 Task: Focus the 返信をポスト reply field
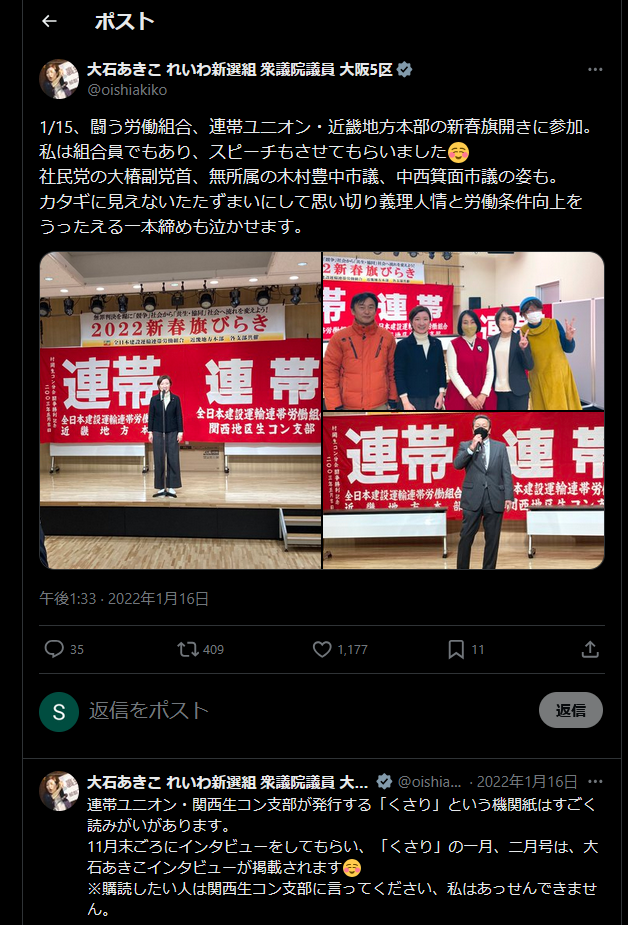click(307, 710)
